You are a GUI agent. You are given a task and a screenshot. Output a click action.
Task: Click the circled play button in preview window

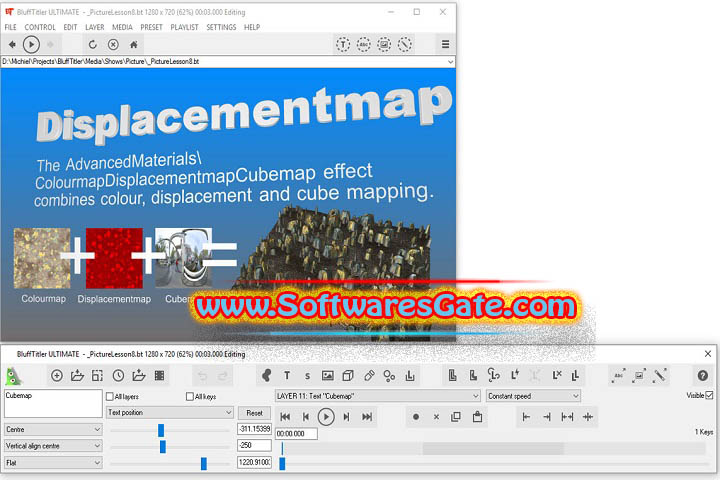coord(31,45)
